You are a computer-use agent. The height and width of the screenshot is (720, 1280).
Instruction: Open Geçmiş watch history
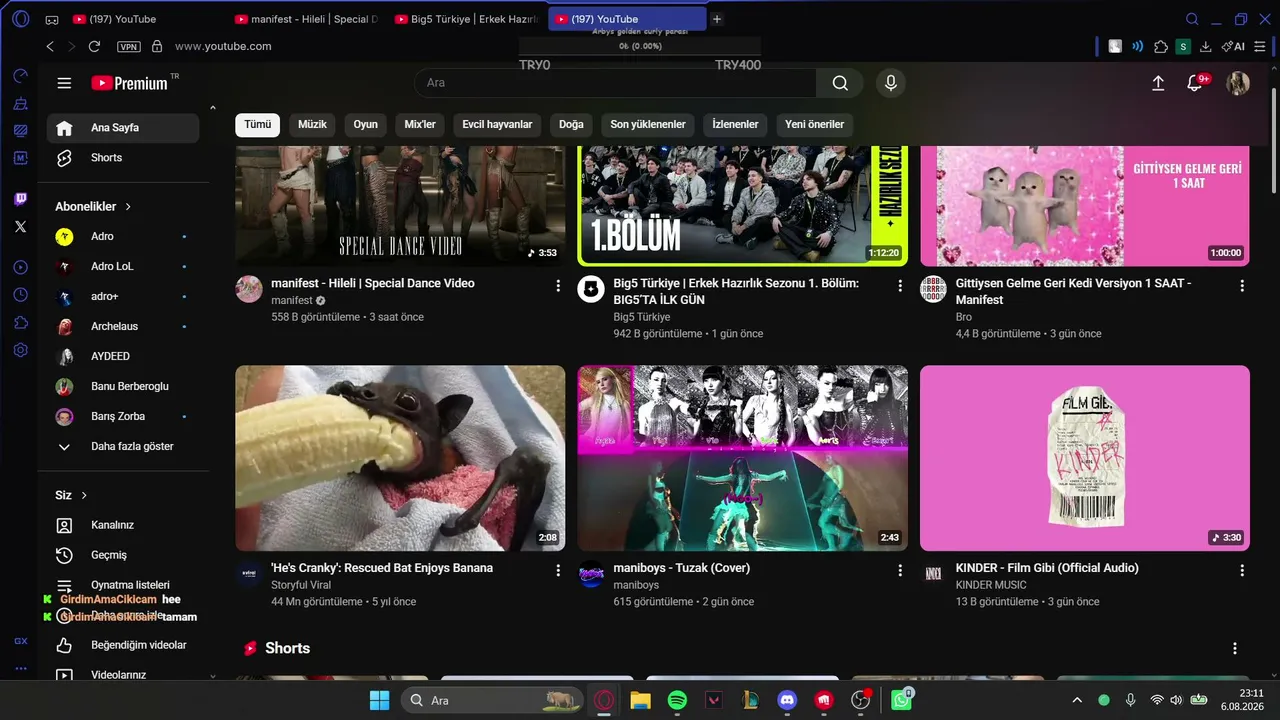pyautogui.click(x=123, y=555)
